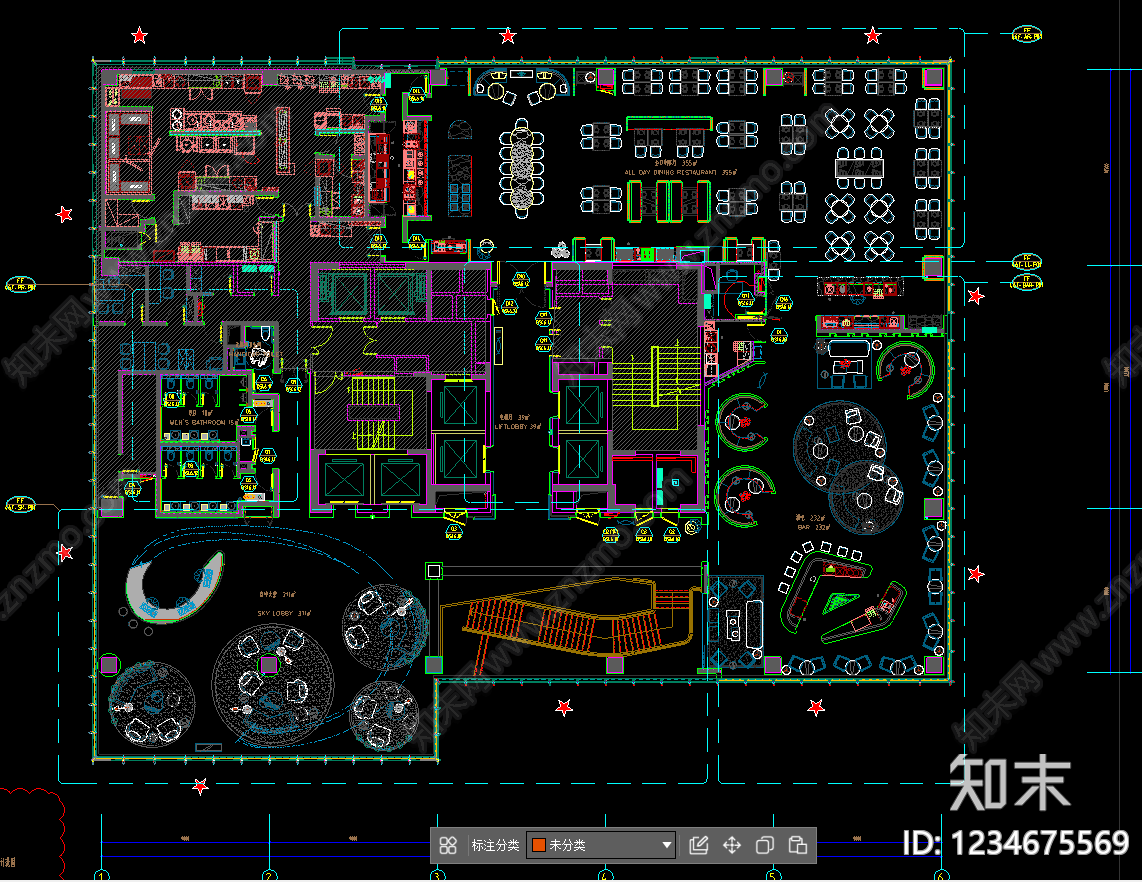Click the edit annotation pencil icon
The width and height of the screenshot is (1142, 882).
[x=698, y=845]
